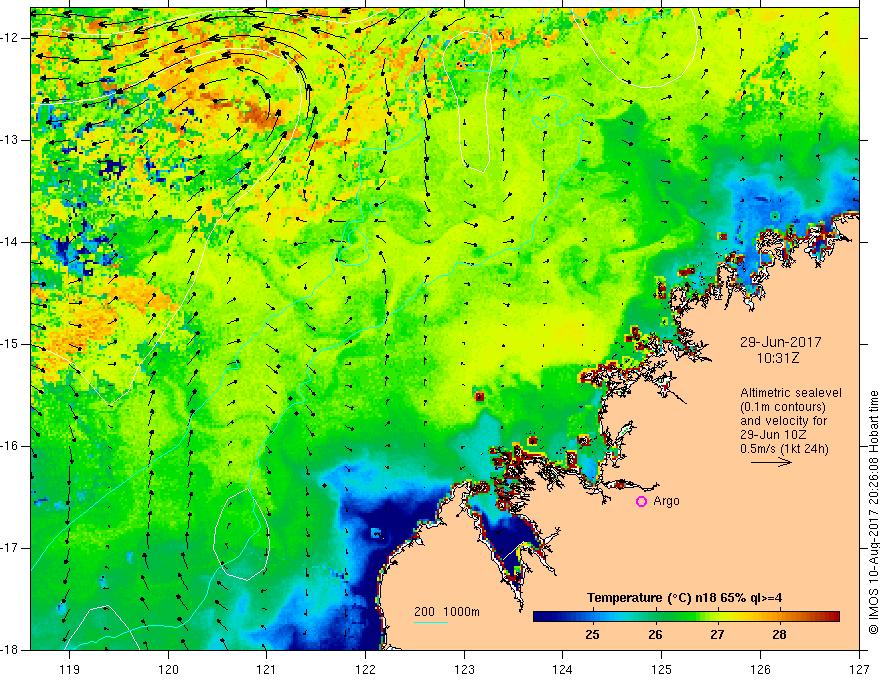Image resolution: width=880 pixels, height=680 pixels.
Task: Click the '28' color bar label
Action: 779,635
